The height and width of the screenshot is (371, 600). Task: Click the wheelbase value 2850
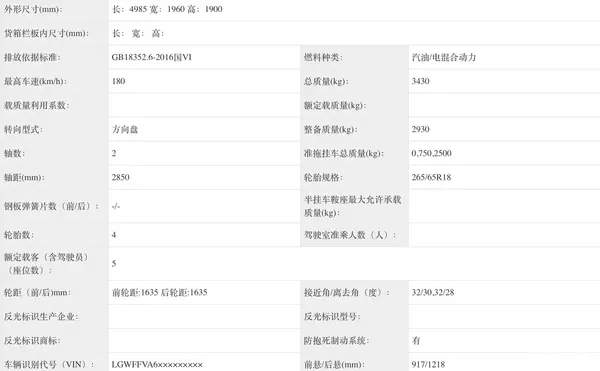(121, 177)
